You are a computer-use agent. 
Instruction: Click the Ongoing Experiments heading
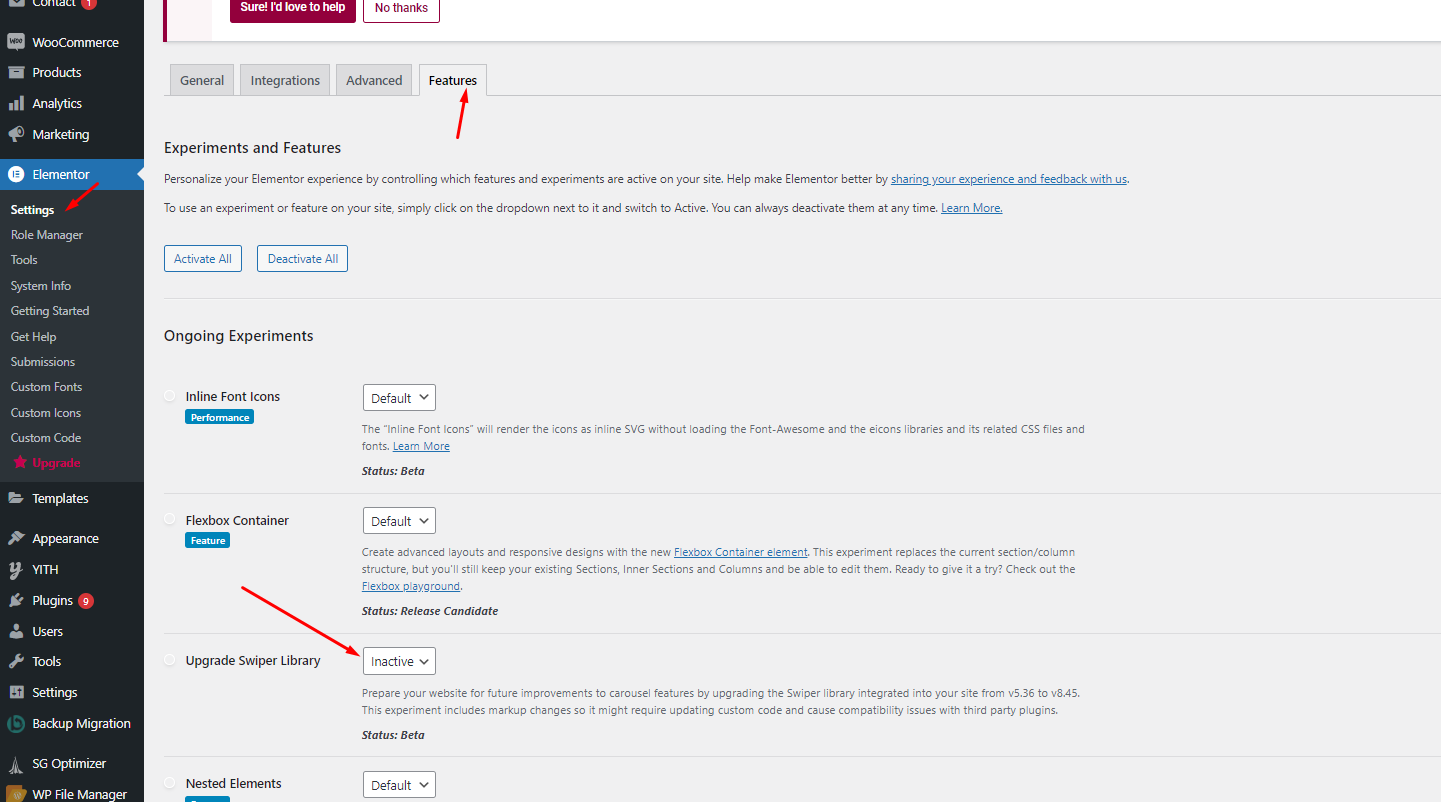[x=239, y=336]
